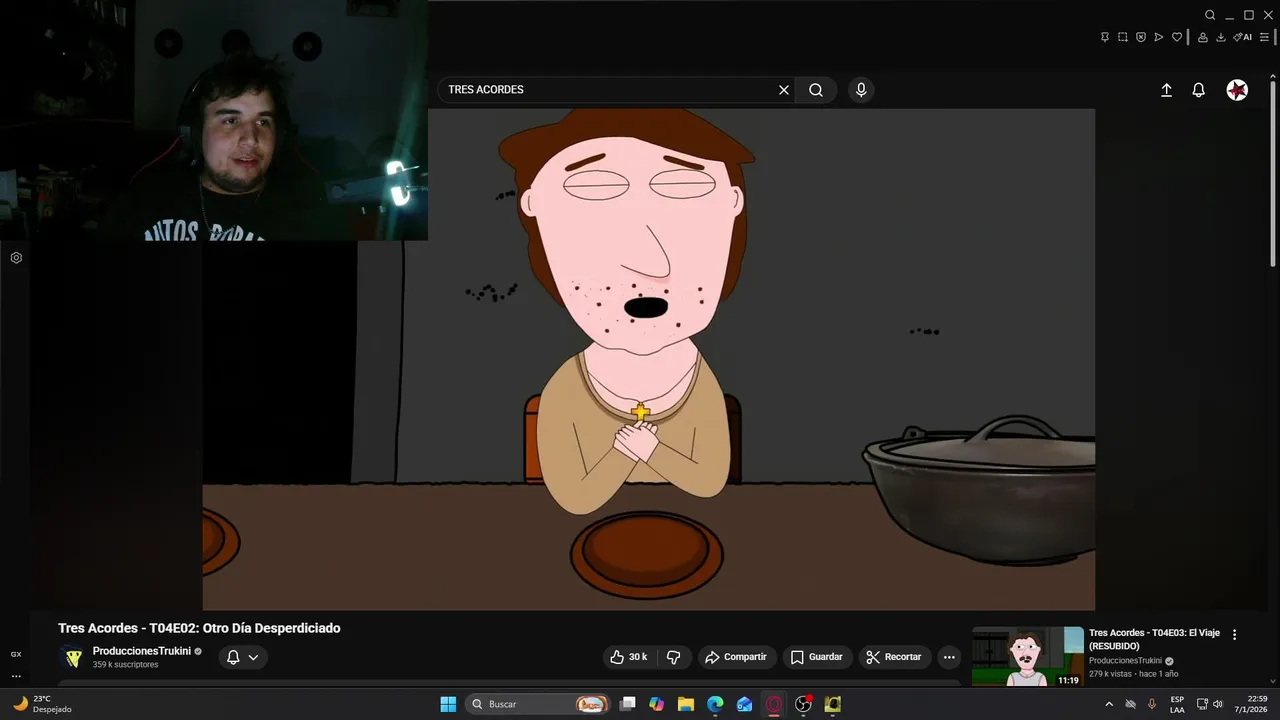This screenshot has height=720, width=1280.
Task: Open the ad blocker shield icon
Action: point(1141,37)
